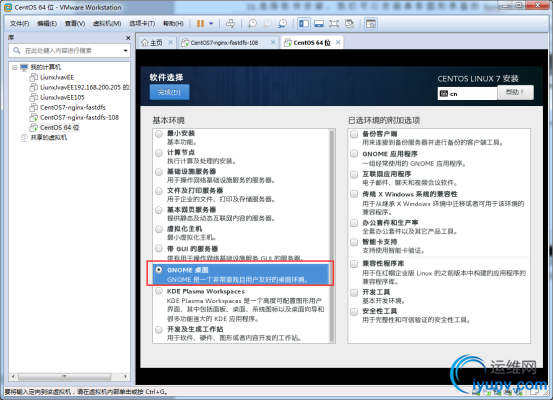
Task: Close the CentOS 64 位 tab
Action: [x=338, y=42]
